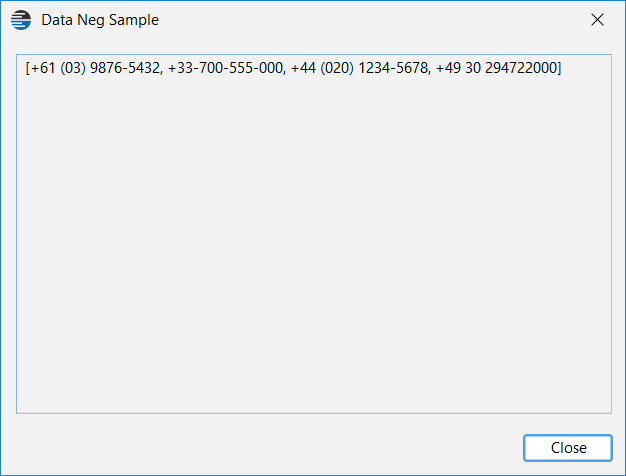This screenshot has width=626, height=476.
Task: Click the Data Neg Sample title text
Action: click(x=100, y=20)
